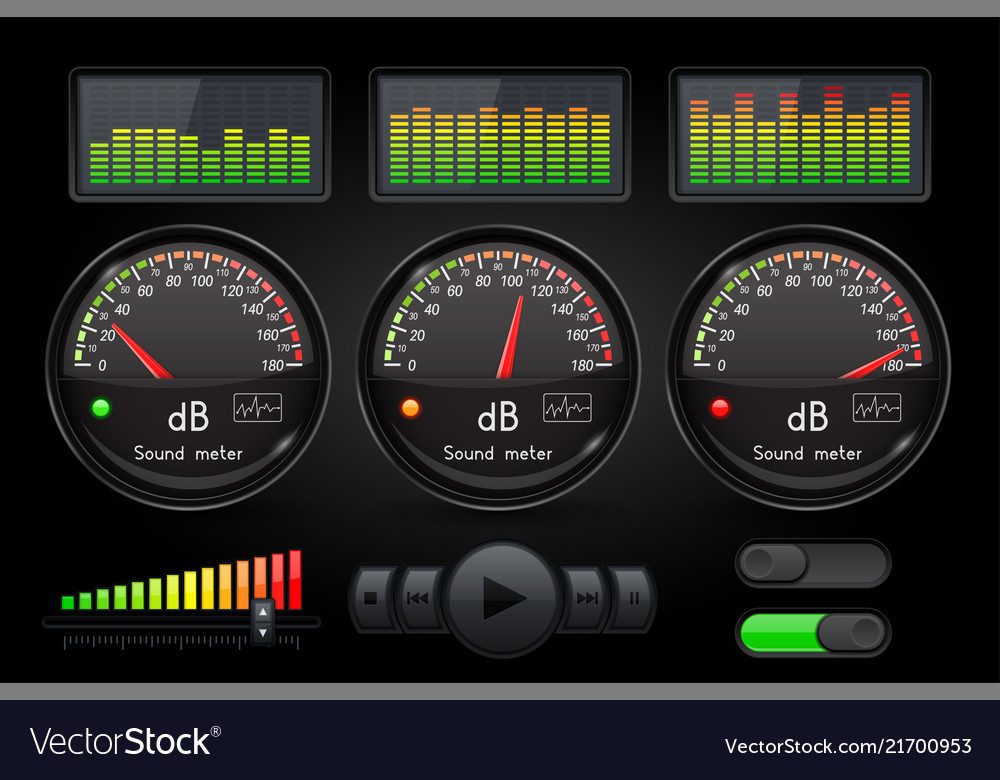Click the orange LED on the middle sound meter
This screenshot has width=1000, height=780.
[x=410, y=406]
